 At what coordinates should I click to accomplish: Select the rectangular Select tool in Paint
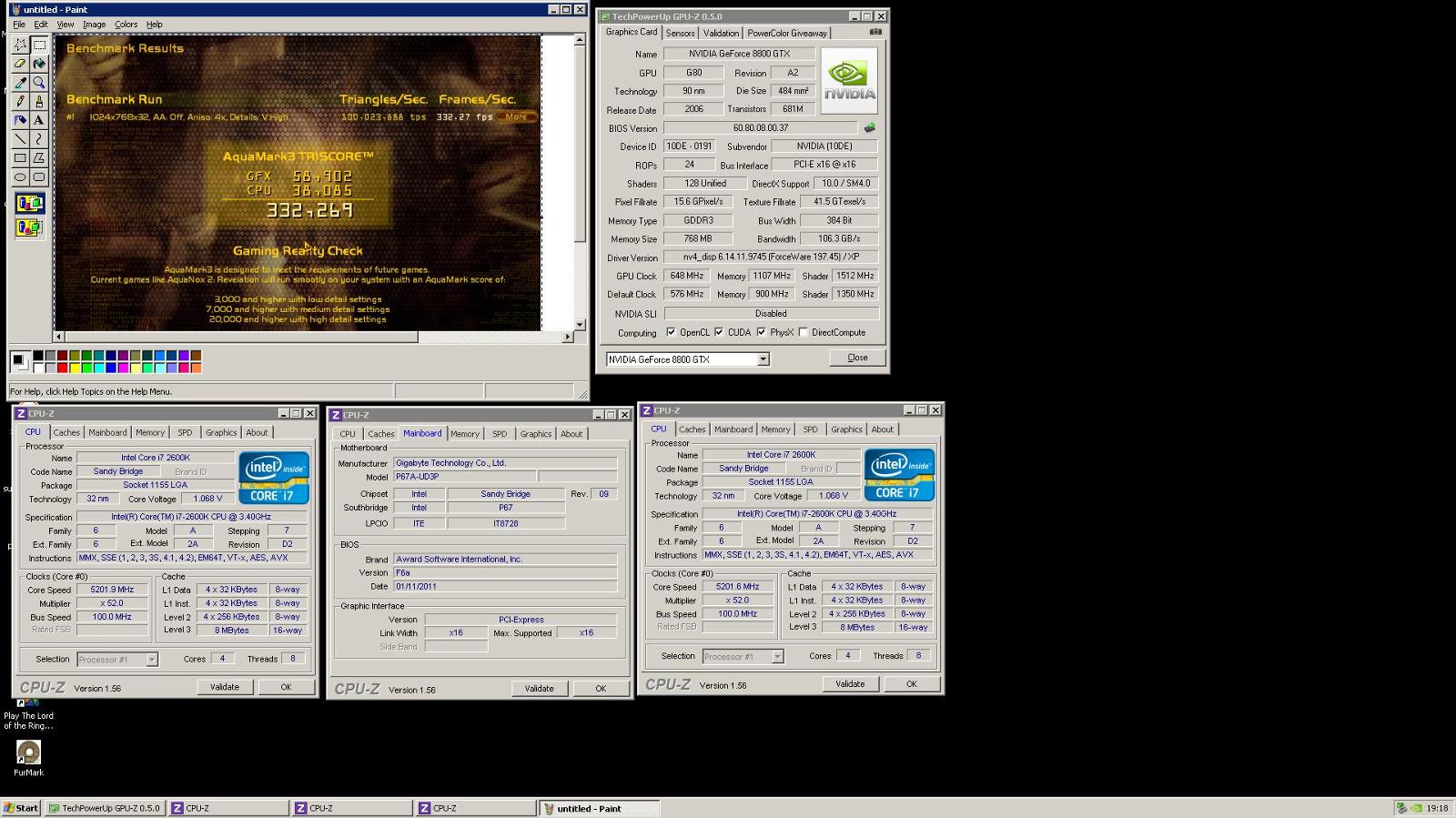pos(39,44)
